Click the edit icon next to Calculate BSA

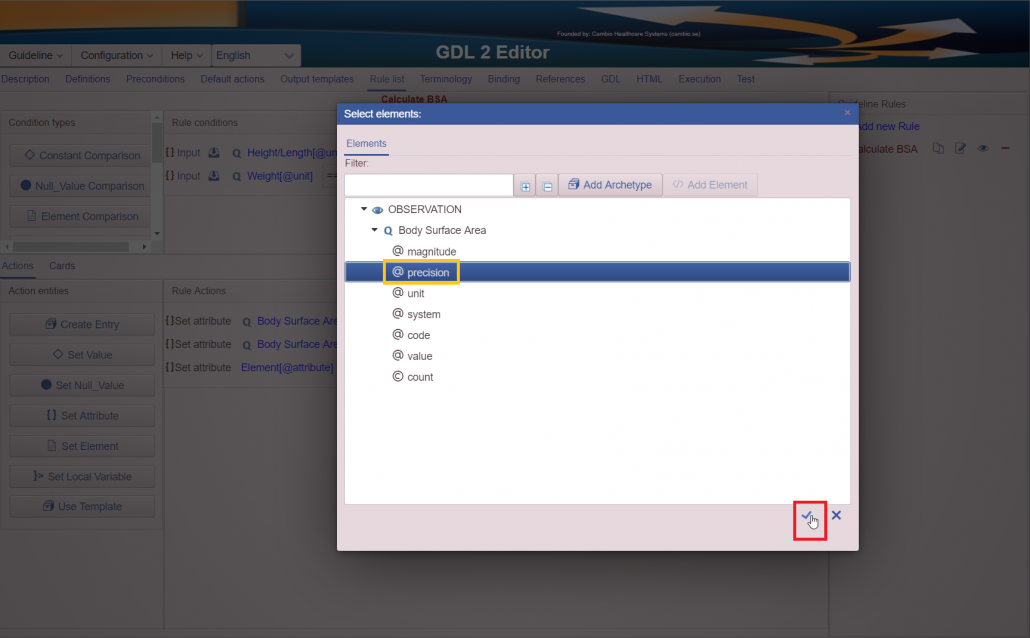(961, 149)
